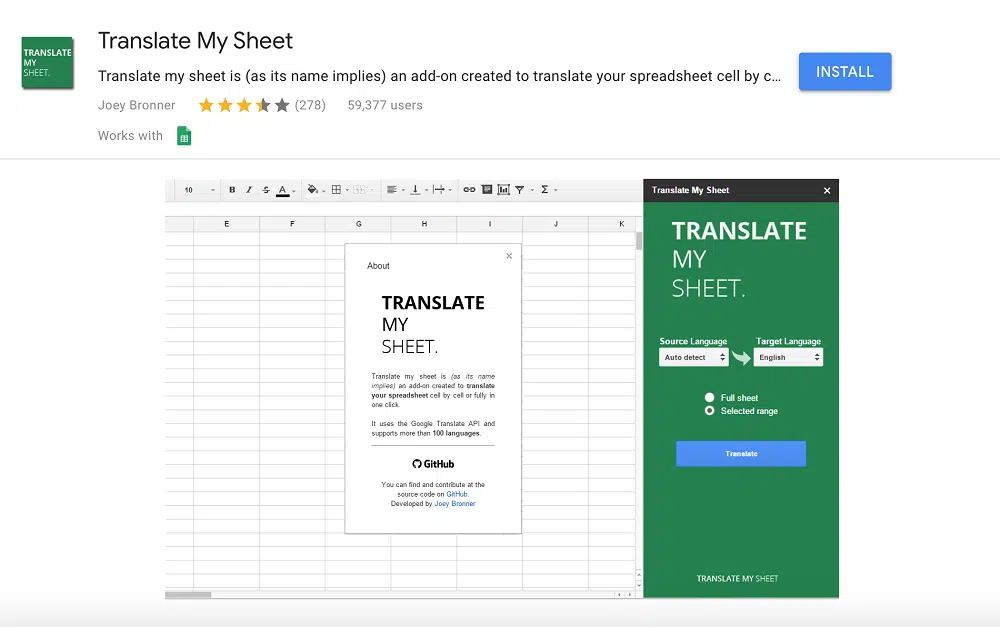The width and height of the screenshot is (1000, 627).
Task: Click the TRANSLATE MY SHEET sidebar footer text
Action: [x=737, y=579]
